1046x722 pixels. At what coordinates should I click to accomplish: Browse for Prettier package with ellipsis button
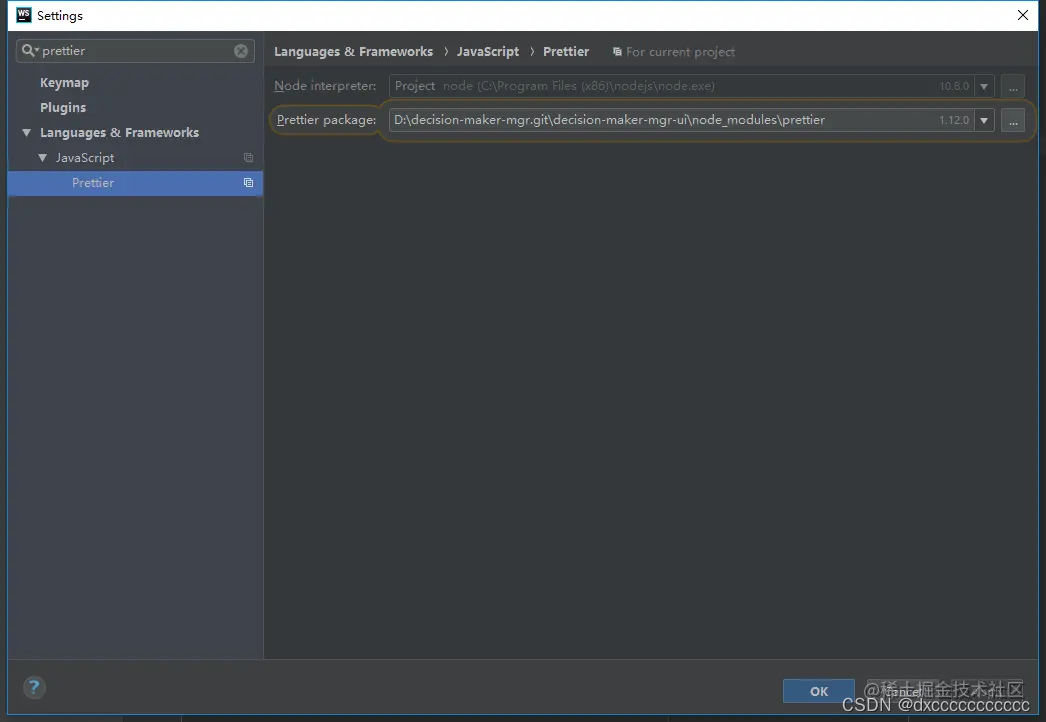1013,121
